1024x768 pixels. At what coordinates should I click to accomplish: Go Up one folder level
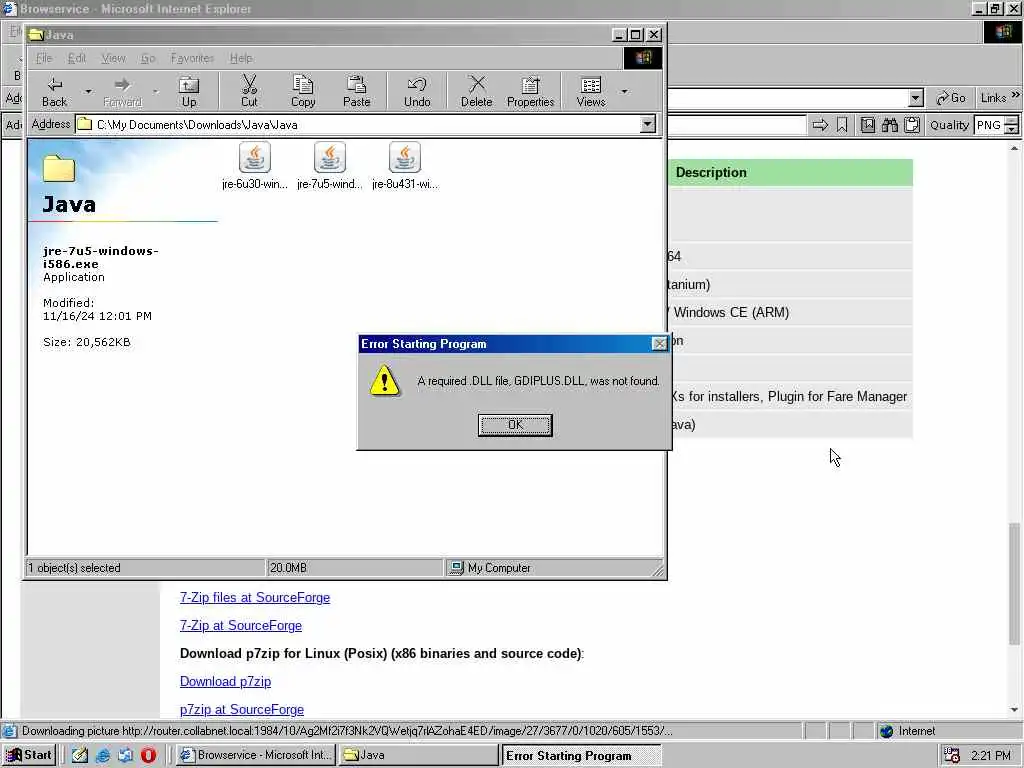coord(189,91)
